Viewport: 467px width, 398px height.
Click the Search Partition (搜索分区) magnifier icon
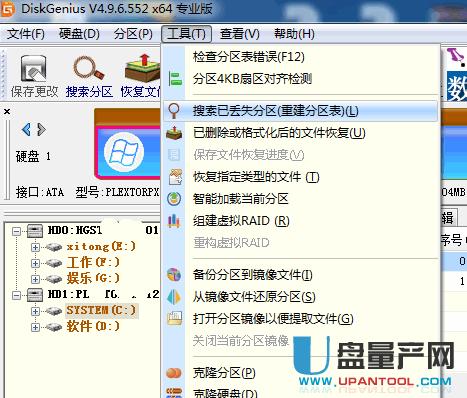tap(89, 68)
